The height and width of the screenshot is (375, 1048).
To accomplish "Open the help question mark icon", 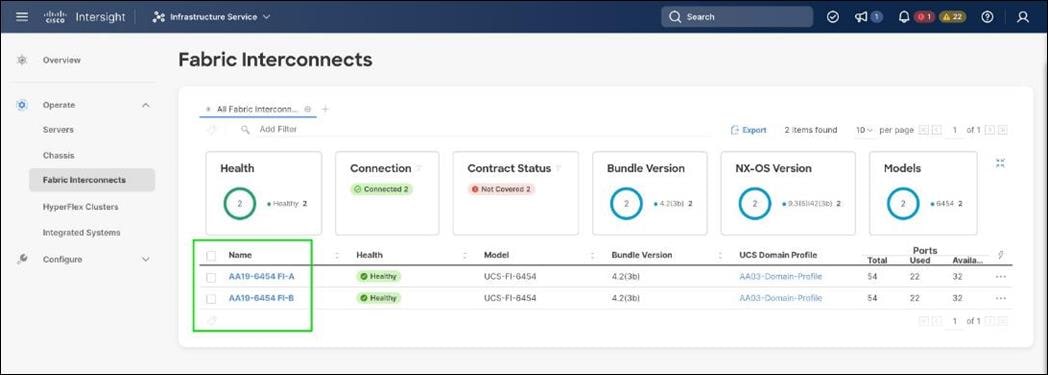I will point(987,17).
